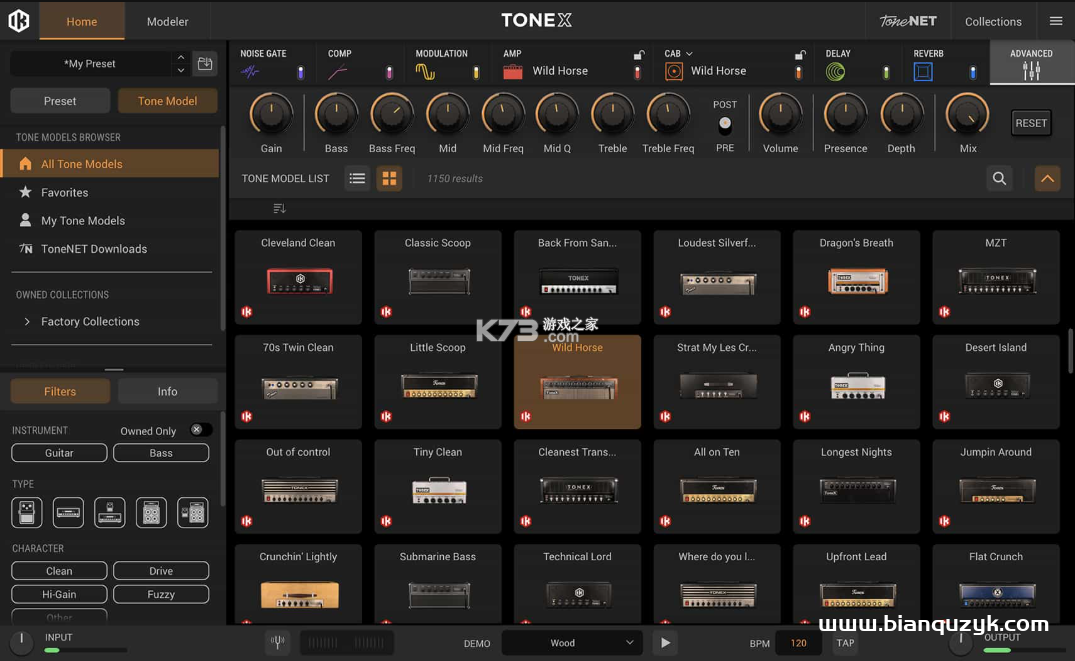Click the cab speaker icon
The height and width of the screenshot is (661, 1075).
(674, 71)
